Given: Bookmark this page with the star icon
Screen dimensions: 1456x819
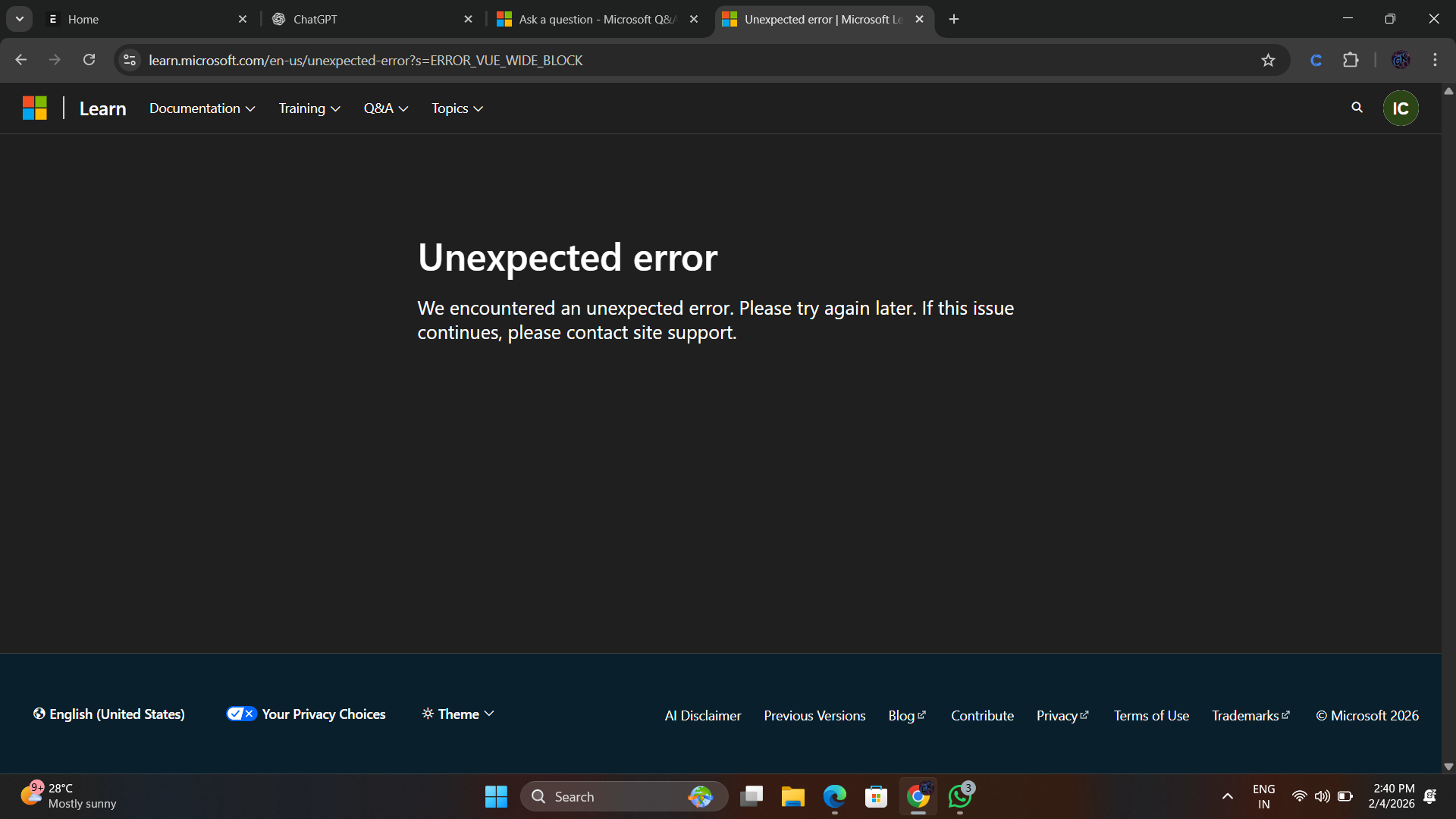Looking at the screenshot, I should [x=1268, y=60].
